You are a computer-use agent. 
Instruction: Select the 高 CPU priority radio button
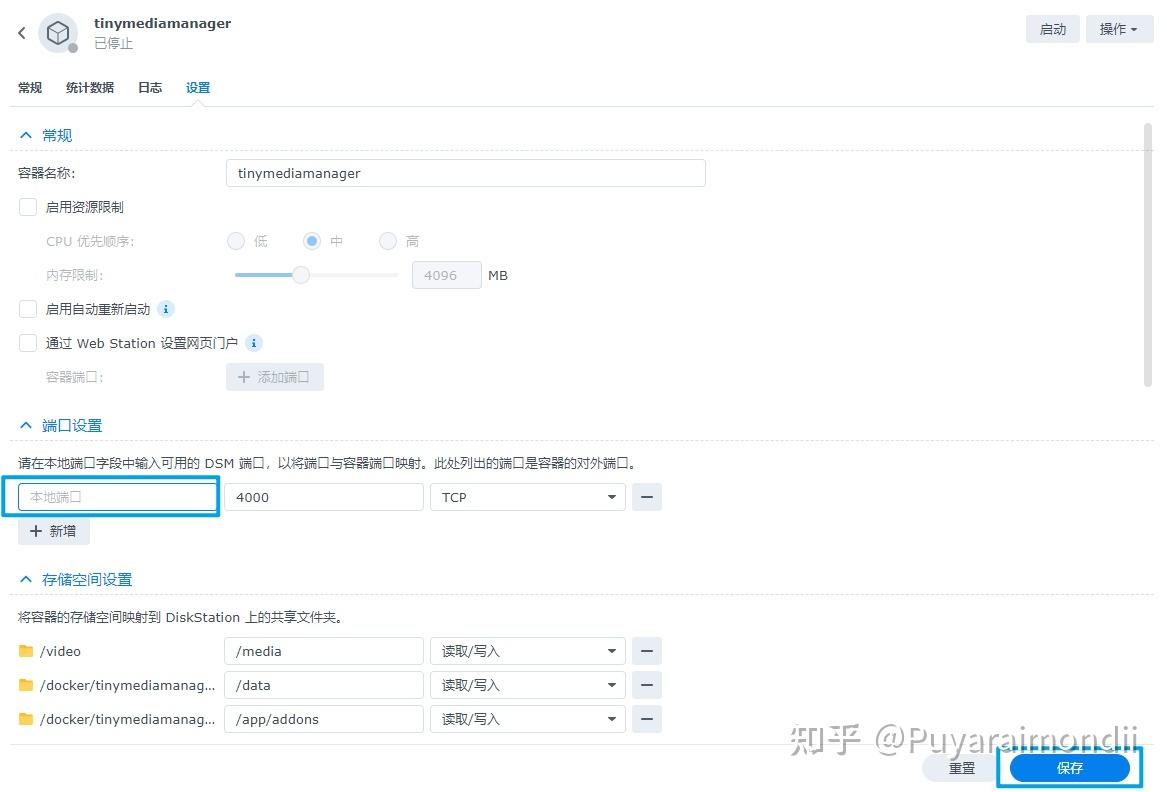(x=388, y=240)
